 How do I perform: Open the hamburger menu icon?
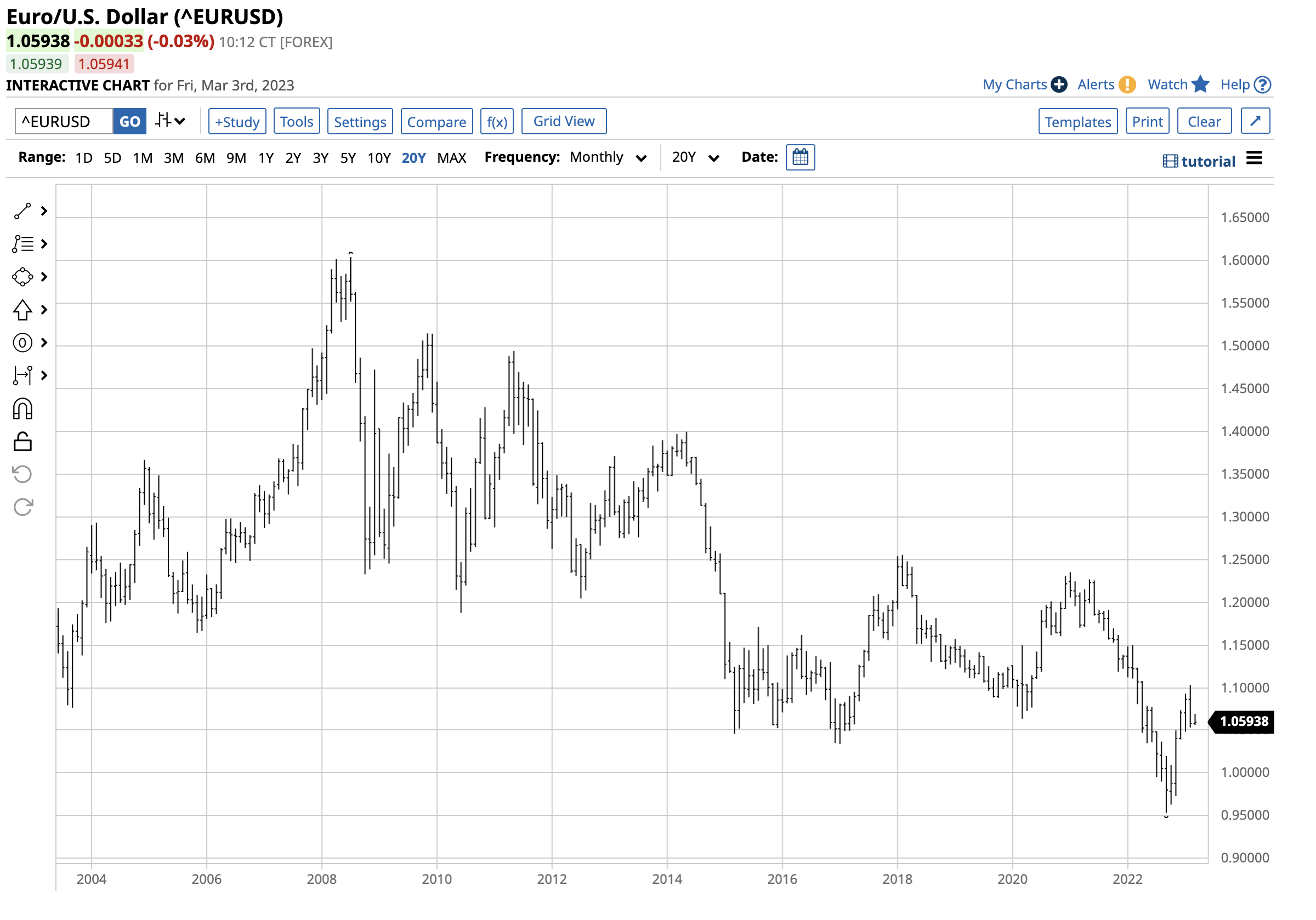[1254, 158]
